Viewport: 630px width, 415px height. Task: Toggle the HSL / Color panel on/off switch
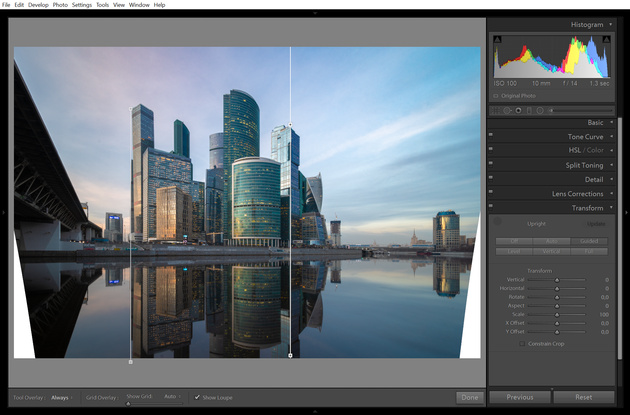[491, 149]
